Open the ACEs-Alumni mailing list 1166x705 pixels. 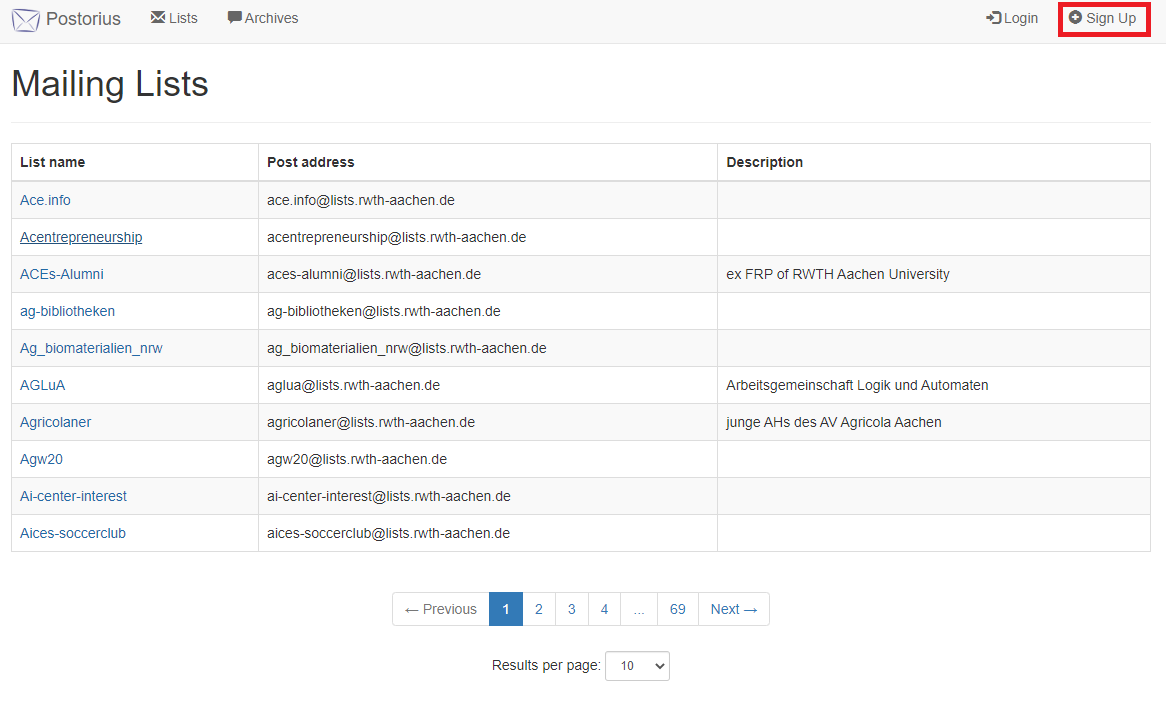coord(62,274)
